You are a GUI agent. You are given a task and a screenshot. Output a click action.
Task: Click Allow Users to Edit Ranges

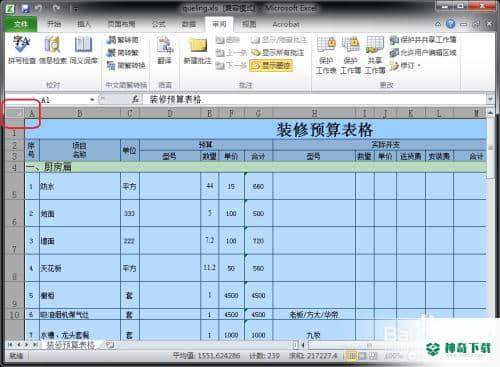coord(423,52)
